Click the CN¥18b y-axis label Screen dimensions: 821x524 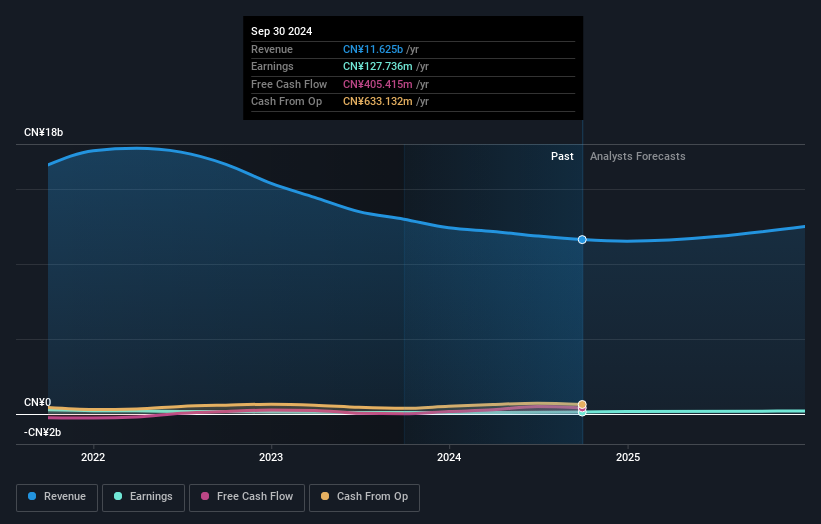[x=43, y=132]
